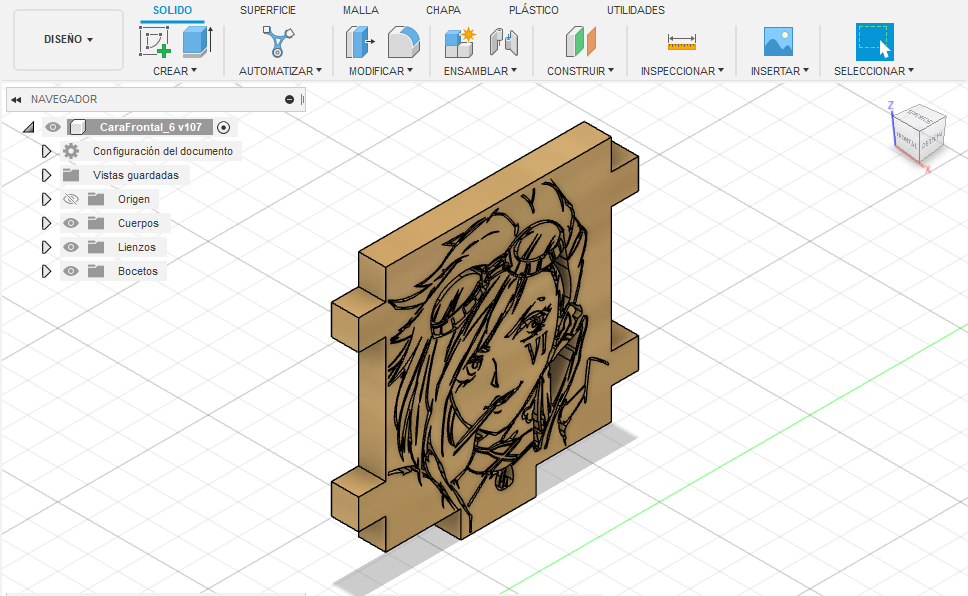Activate the CaraFrontal_6 component radio button

(223, 127)
